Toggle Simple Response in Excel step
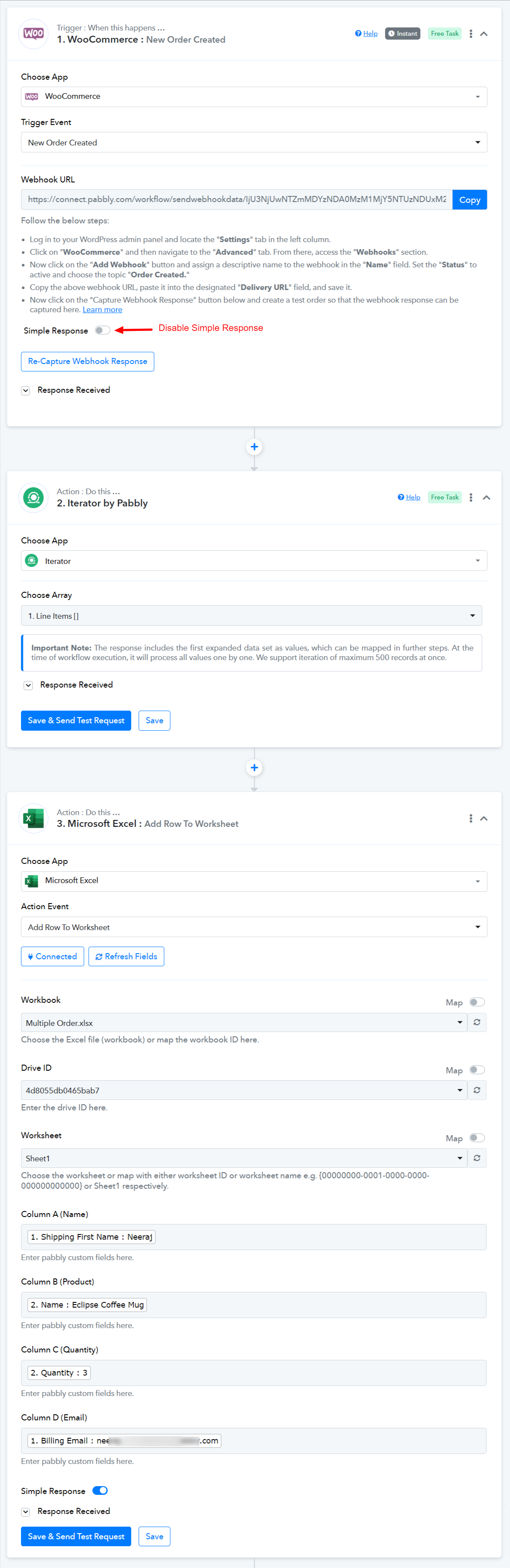 point(100,1490)
